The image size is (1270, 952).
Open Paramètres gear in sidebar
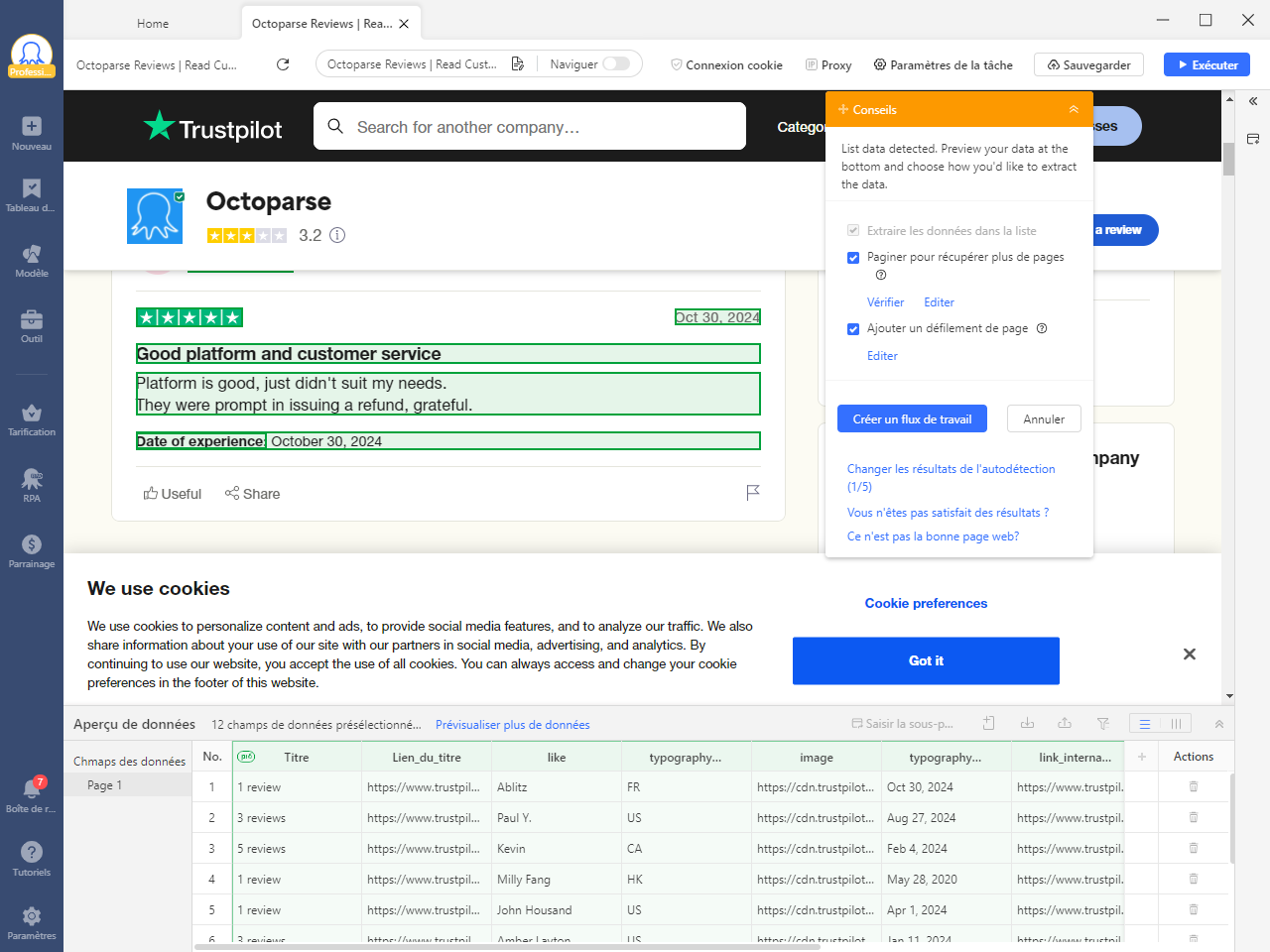pyautogui.click(x=32, y=922)
